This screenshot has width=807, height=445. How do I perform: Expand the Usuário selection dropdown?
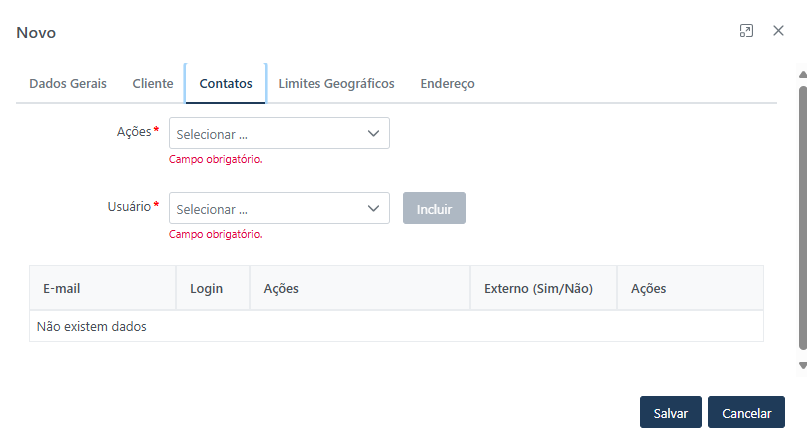tap(279, 209)
